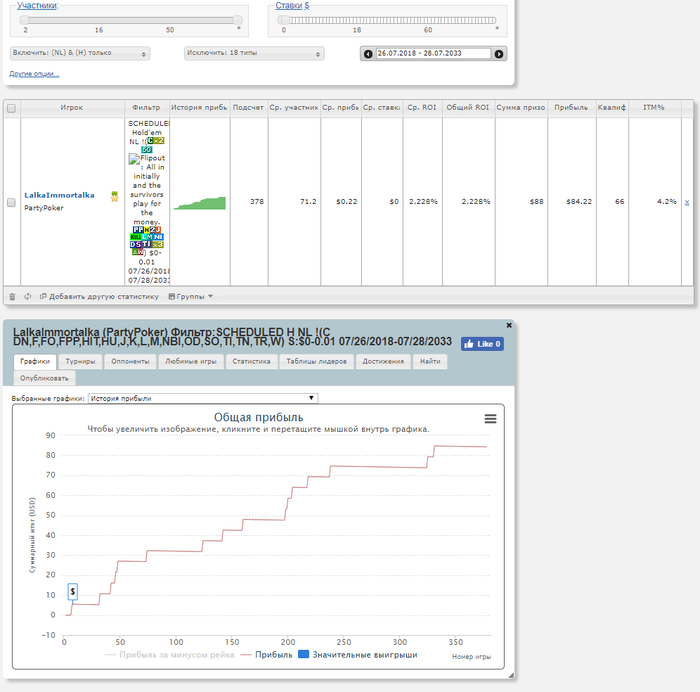Sort by the Прибыль column header

coord(571,108)
